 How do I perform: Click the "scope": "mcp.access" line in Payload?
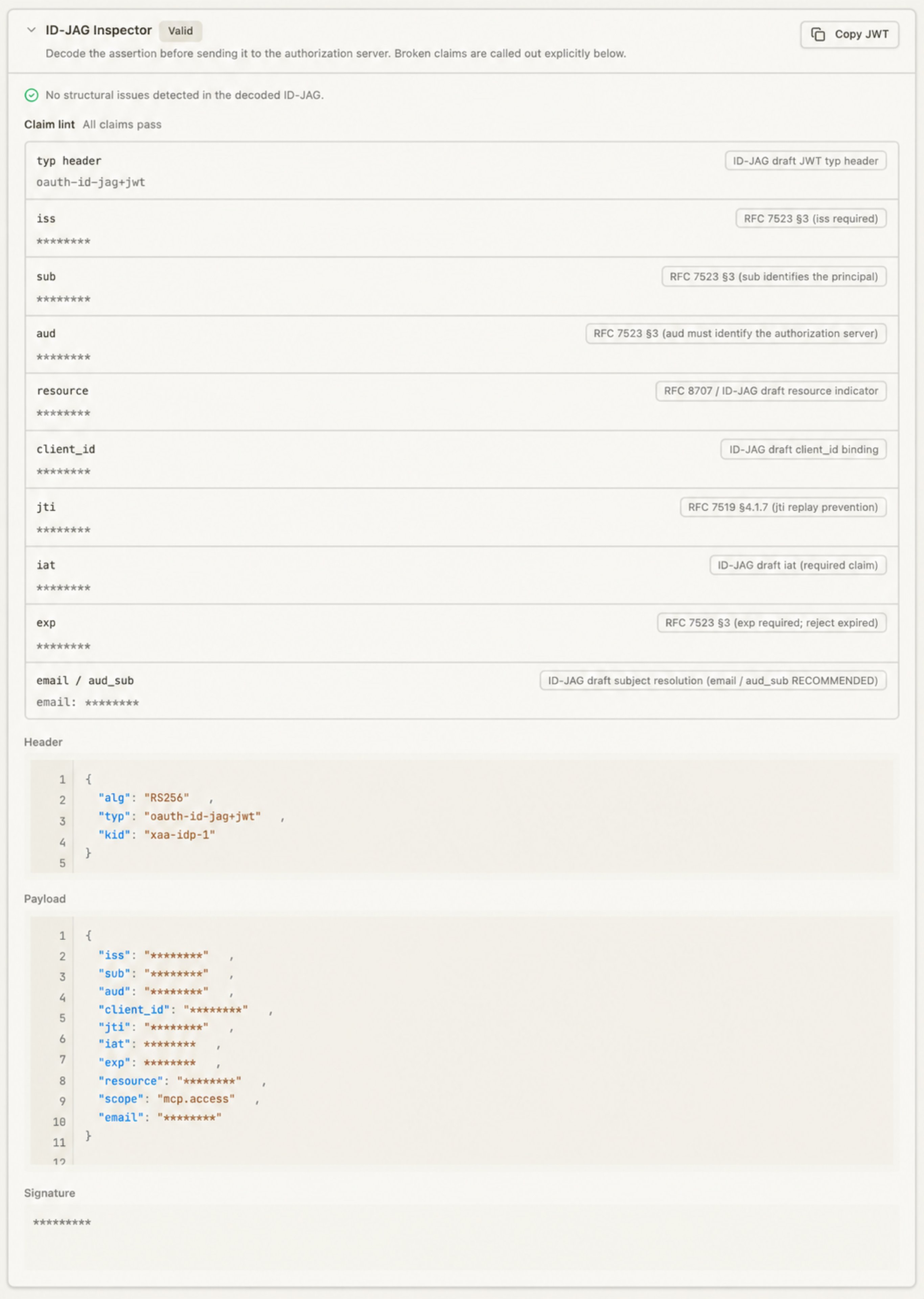click(179, 1099)
